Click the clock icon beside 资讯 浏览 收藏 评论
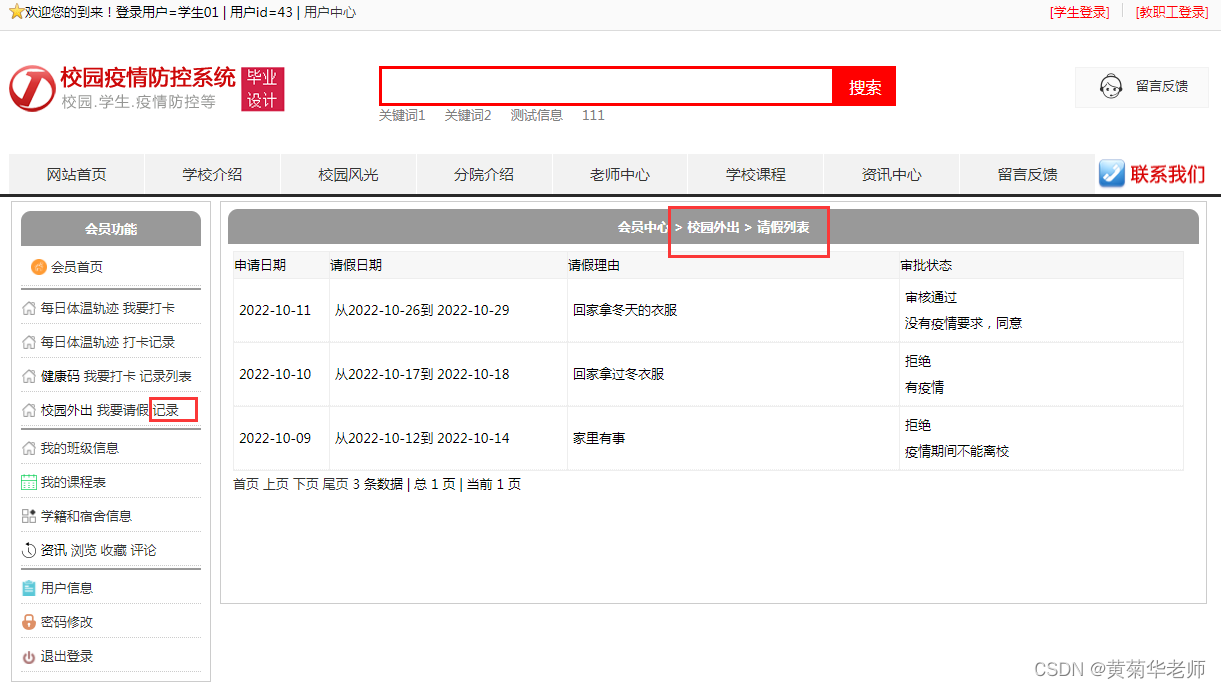This screenshot has height=689, width=1221. (x=29, y=550)
